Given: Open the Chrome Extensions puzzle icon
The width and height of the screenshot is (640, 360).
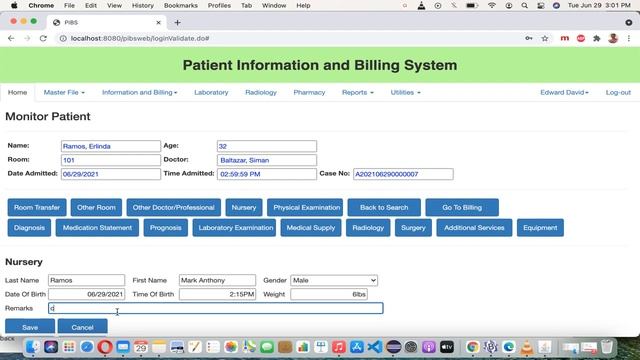Looking at the screenshot, I should tap(597, 38).
